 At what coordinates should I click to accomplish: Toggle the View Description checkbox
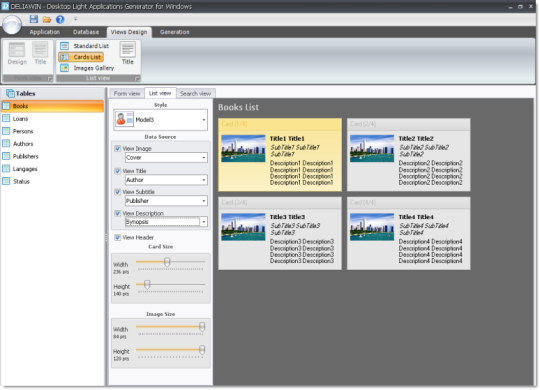coord(118,214)
